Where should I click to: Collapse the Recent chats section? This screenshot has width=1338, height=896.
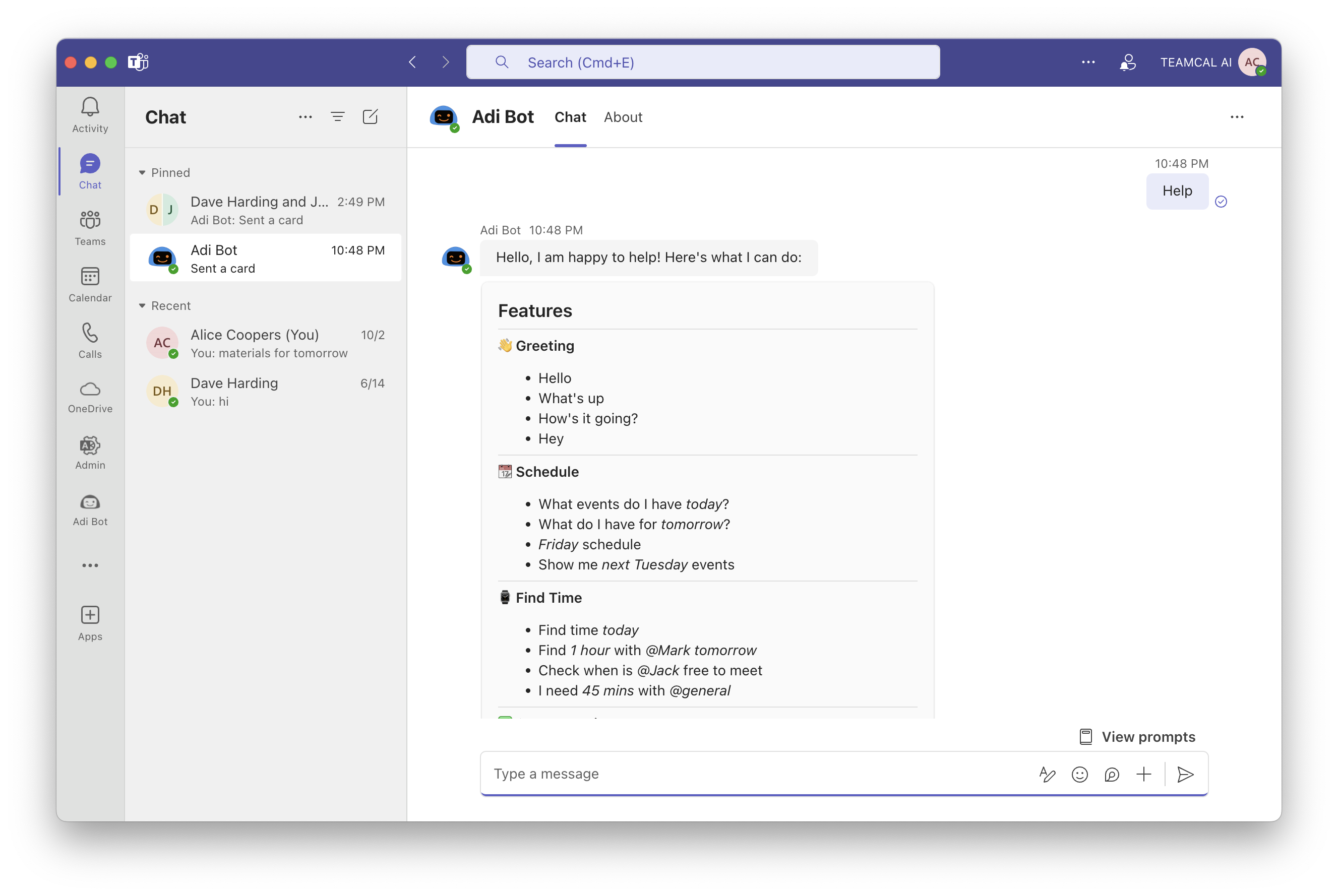pyautogui.click(x=142, y=306)
